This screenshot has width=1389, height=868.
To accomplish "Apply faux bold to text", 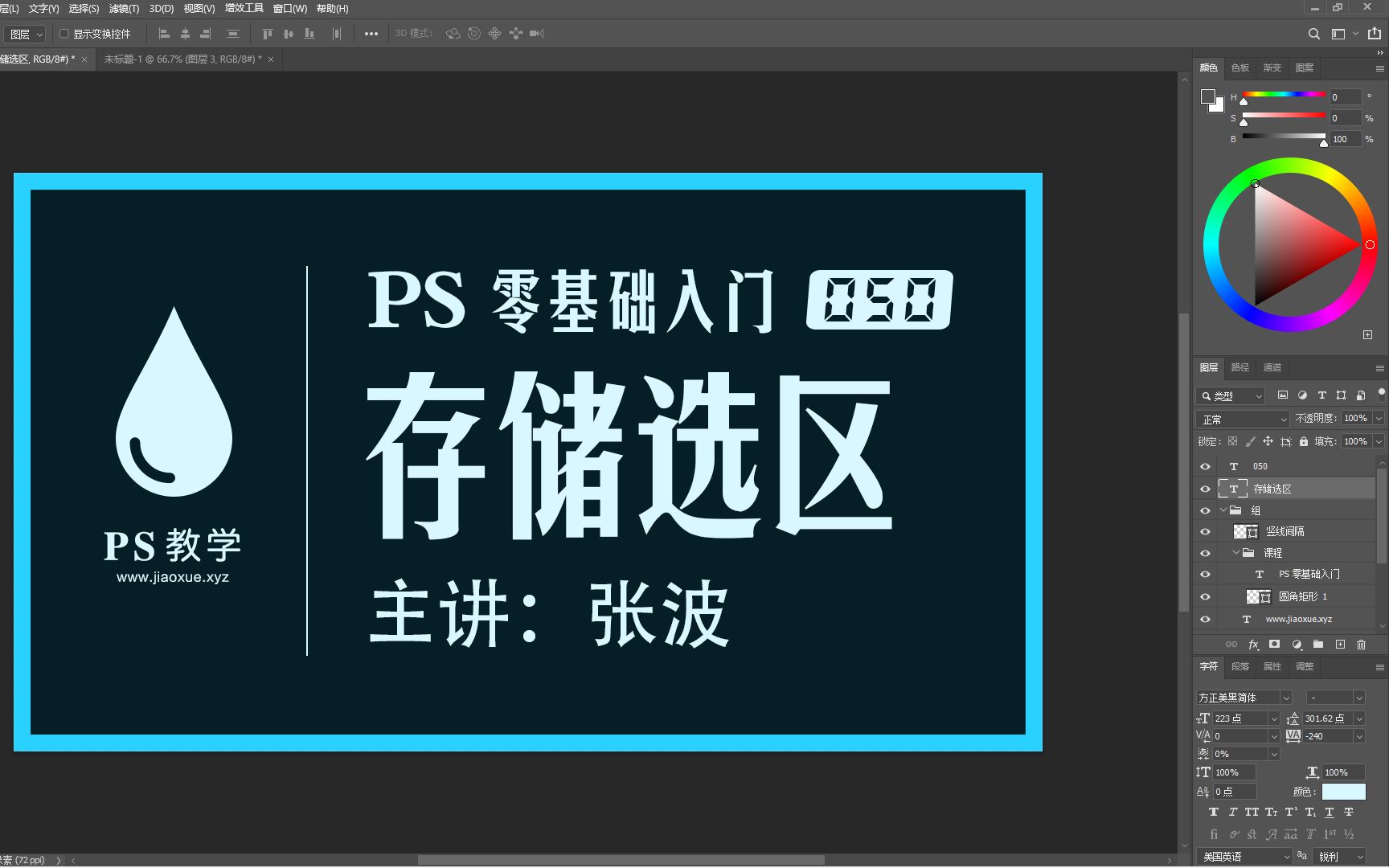I will click(1214, 813).
